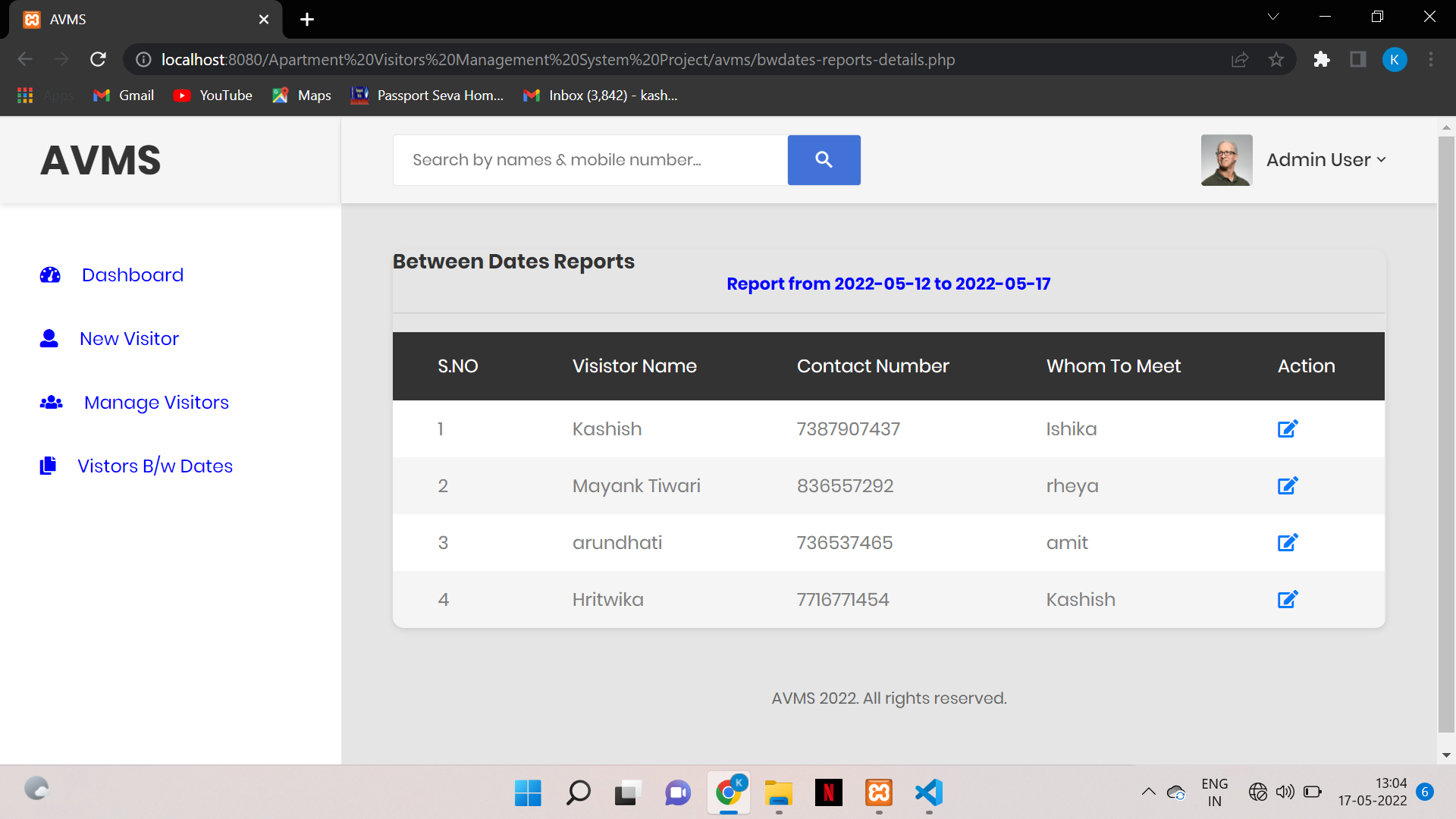This screenshot has height=819, width=1456.
Task: Edit Mayank Tiwari's record via the edit icon
Action: [x=1288, y=485]
